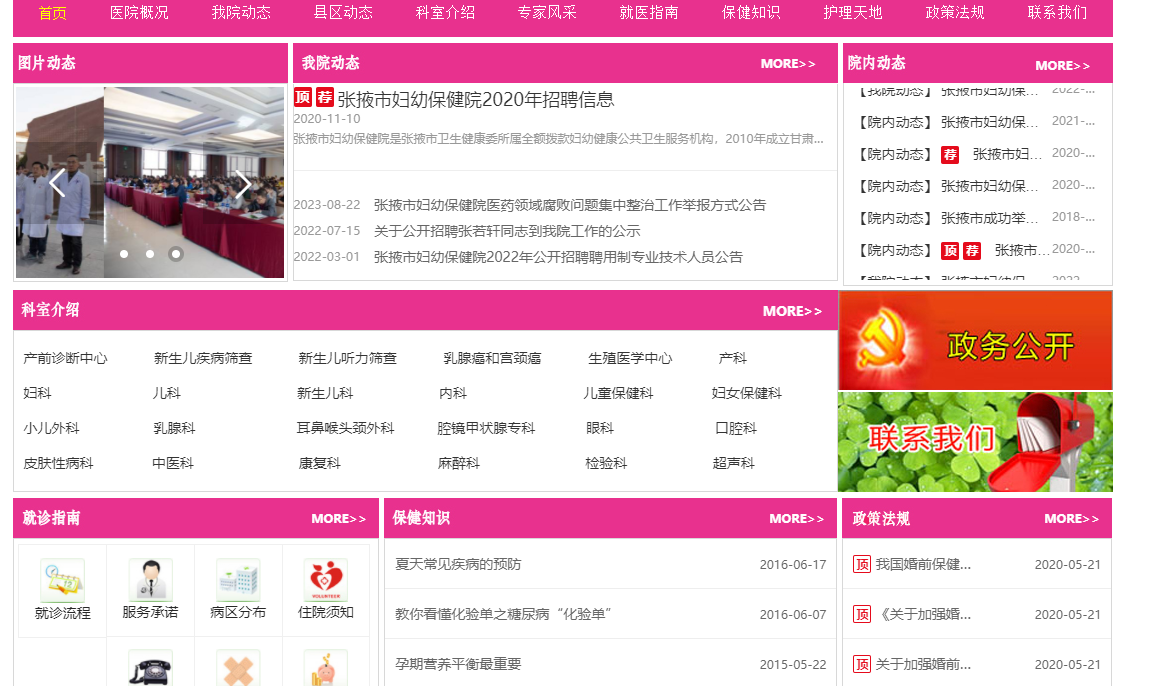This screenshot has width=1162, height=686.
Task: Open the 新生儿疾病筛查 department
Action: point(203,359)
